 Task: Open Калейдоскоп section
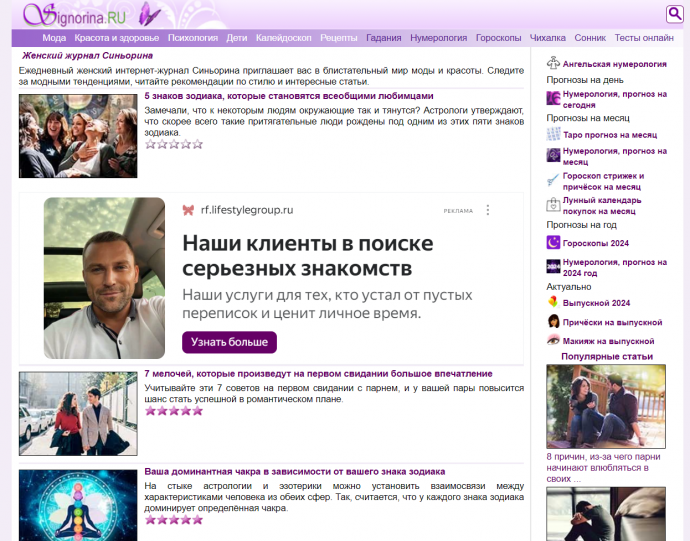[284, 38]
